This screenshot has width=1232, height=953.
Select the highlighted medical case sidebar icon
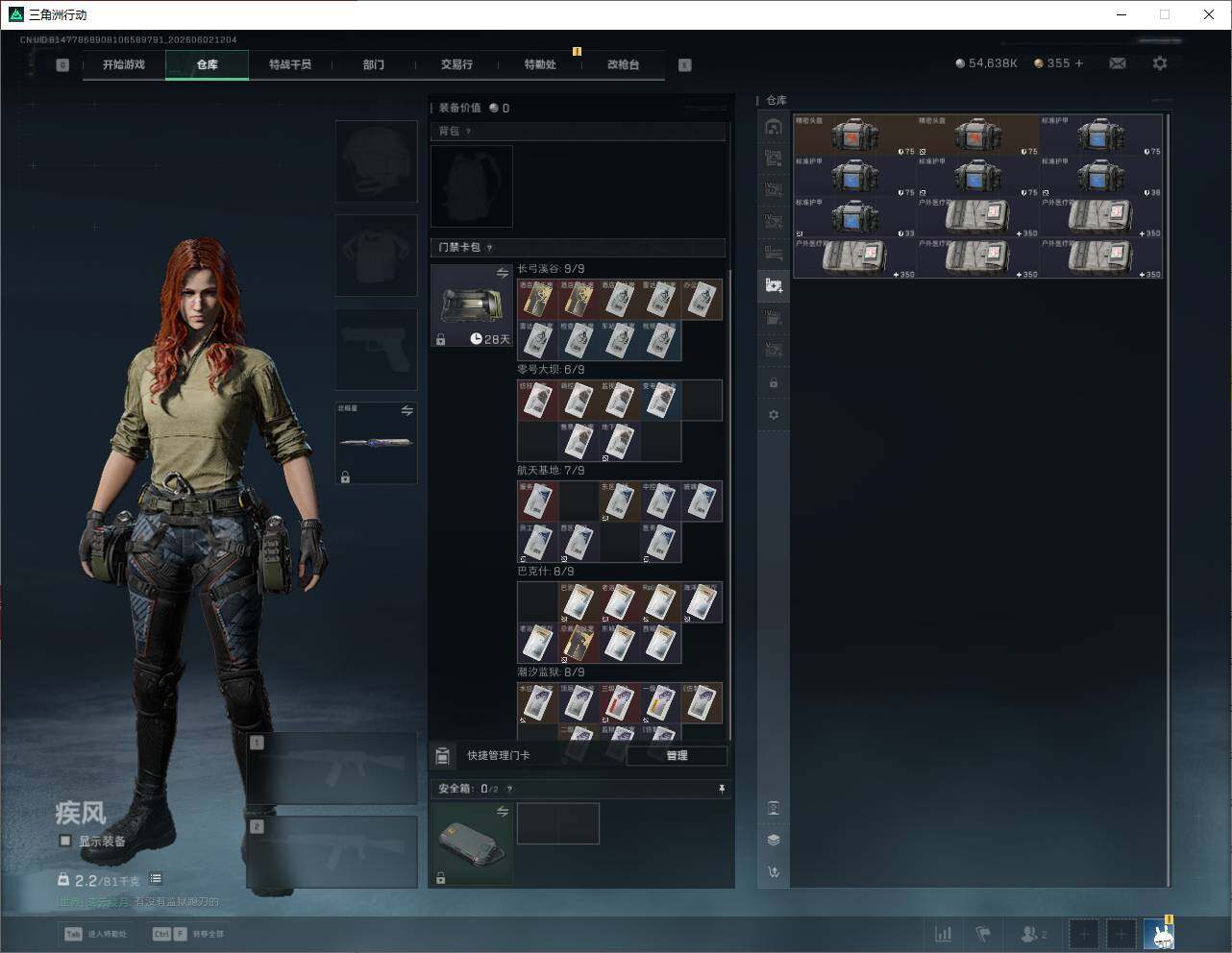click(x=774, y=284)
